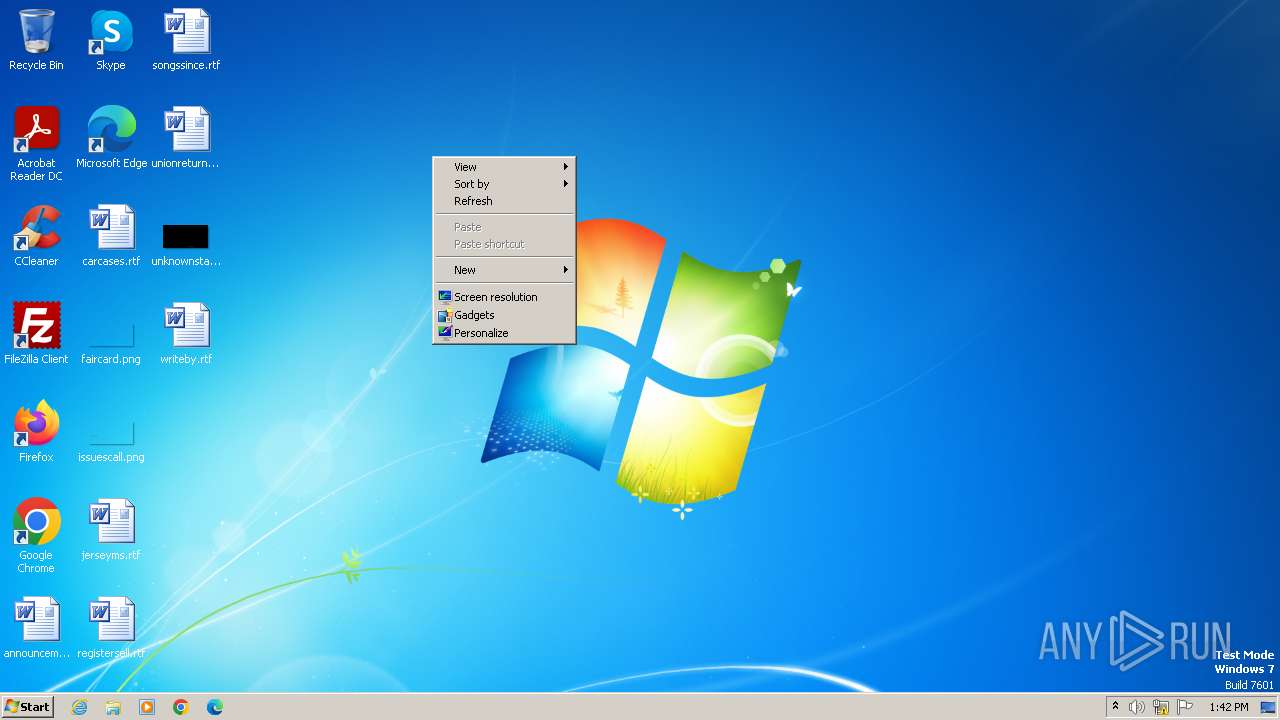Viewport: 1280px width, 720px height.
Task: Choose Personalize in the context menu
Action: [x=504, y=333]
